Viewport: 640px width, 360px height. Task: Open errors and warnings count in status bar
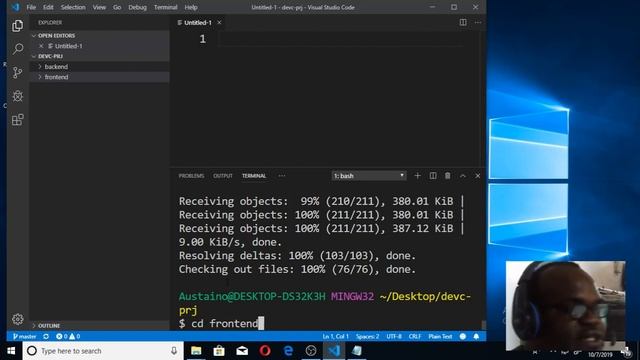tap(68, 336)
